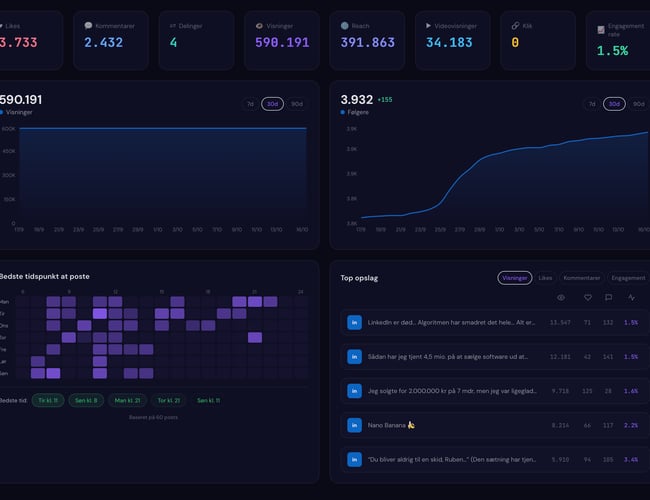Click 3.4% engagement of 'Du bliver aldrig' post
The width and height of the screenshot is (650, 500).
pos(631,460)
